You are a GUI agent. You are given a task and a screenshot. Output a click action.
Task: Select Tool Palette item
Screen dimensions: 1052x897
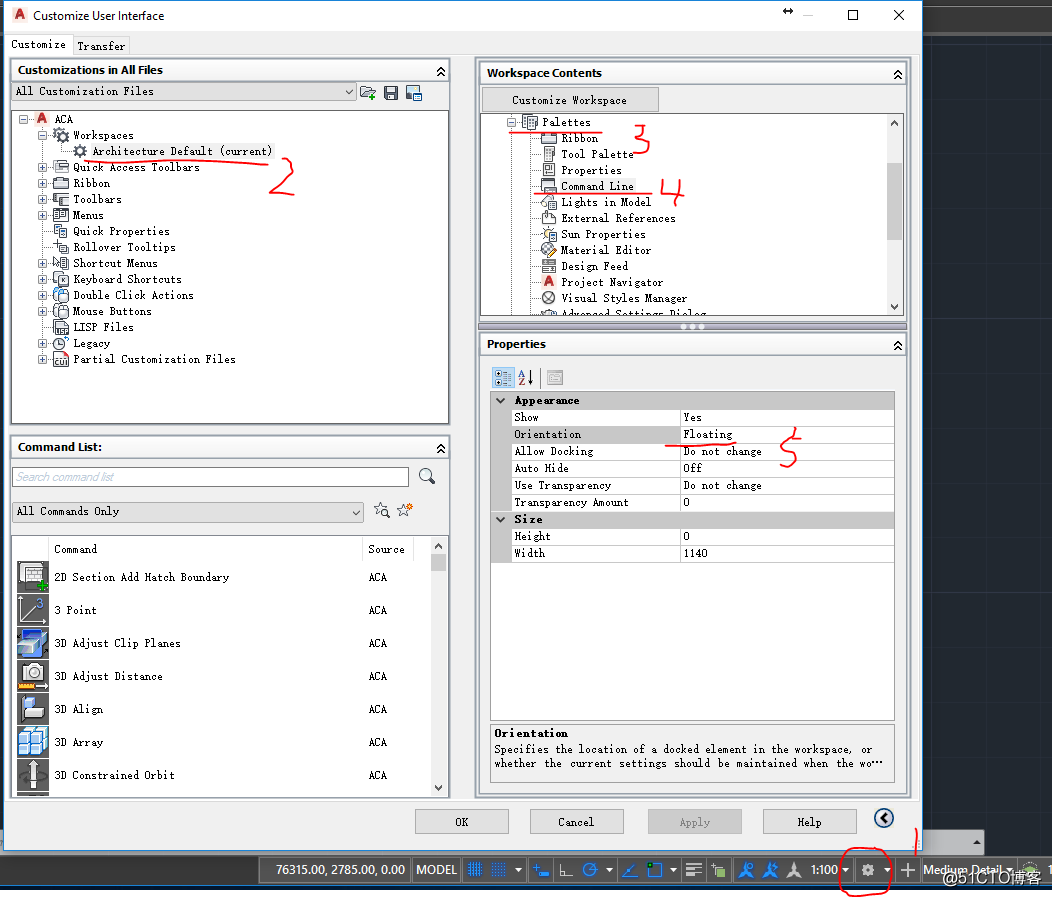tap(597, 154)
